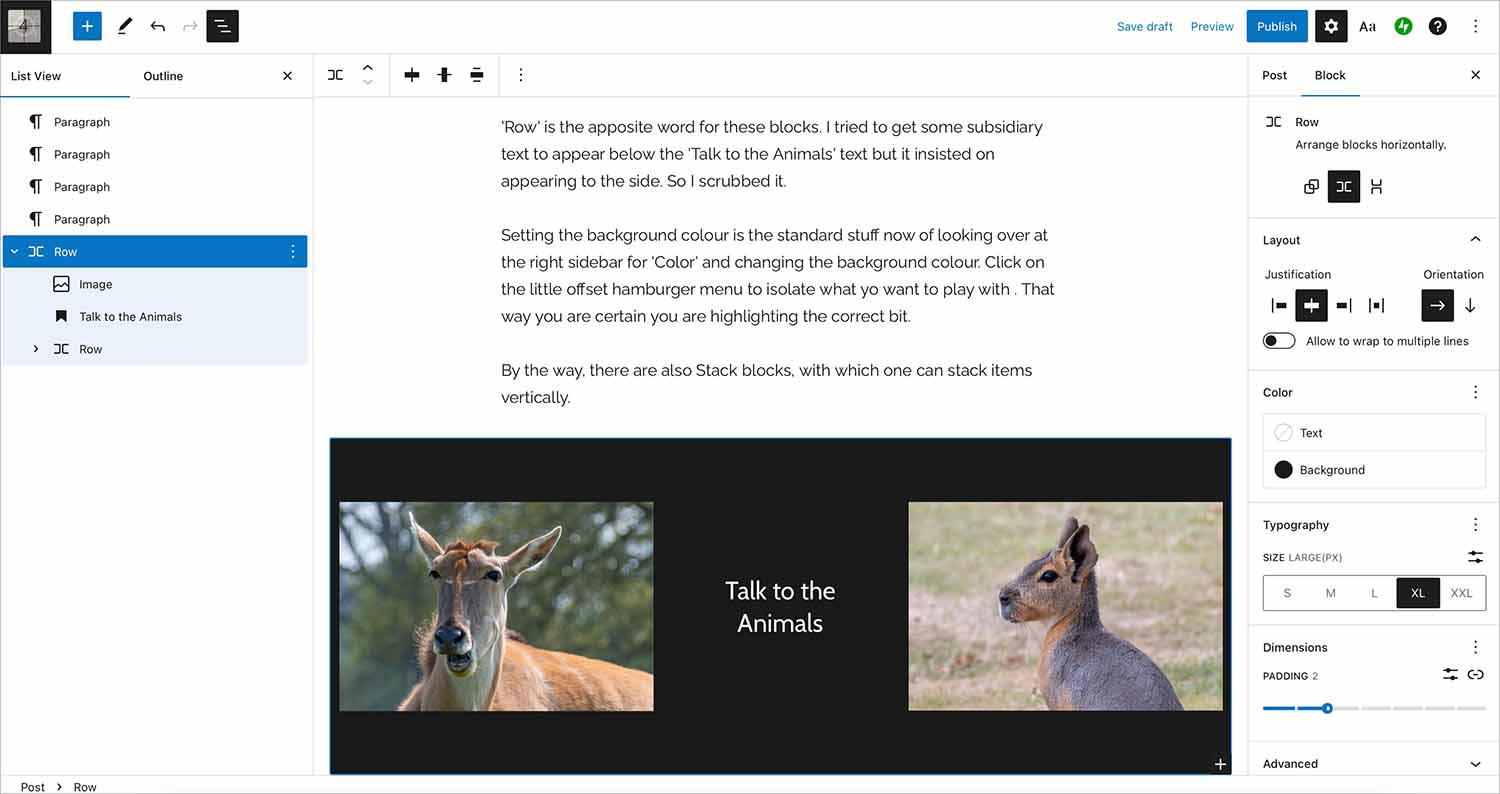1500x794 pixels.
Task: Switch to the Outline tab
Action: pos(163,76)
